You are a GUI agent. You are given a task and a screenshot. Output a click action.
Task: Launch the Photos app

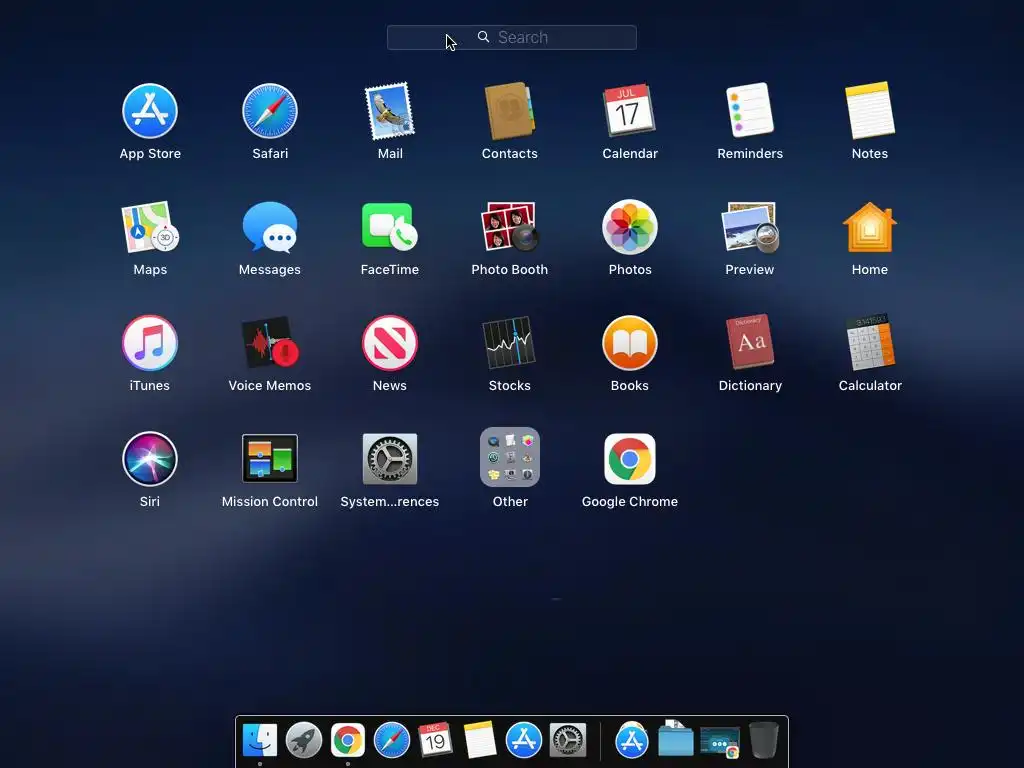[x=630, y=227]
